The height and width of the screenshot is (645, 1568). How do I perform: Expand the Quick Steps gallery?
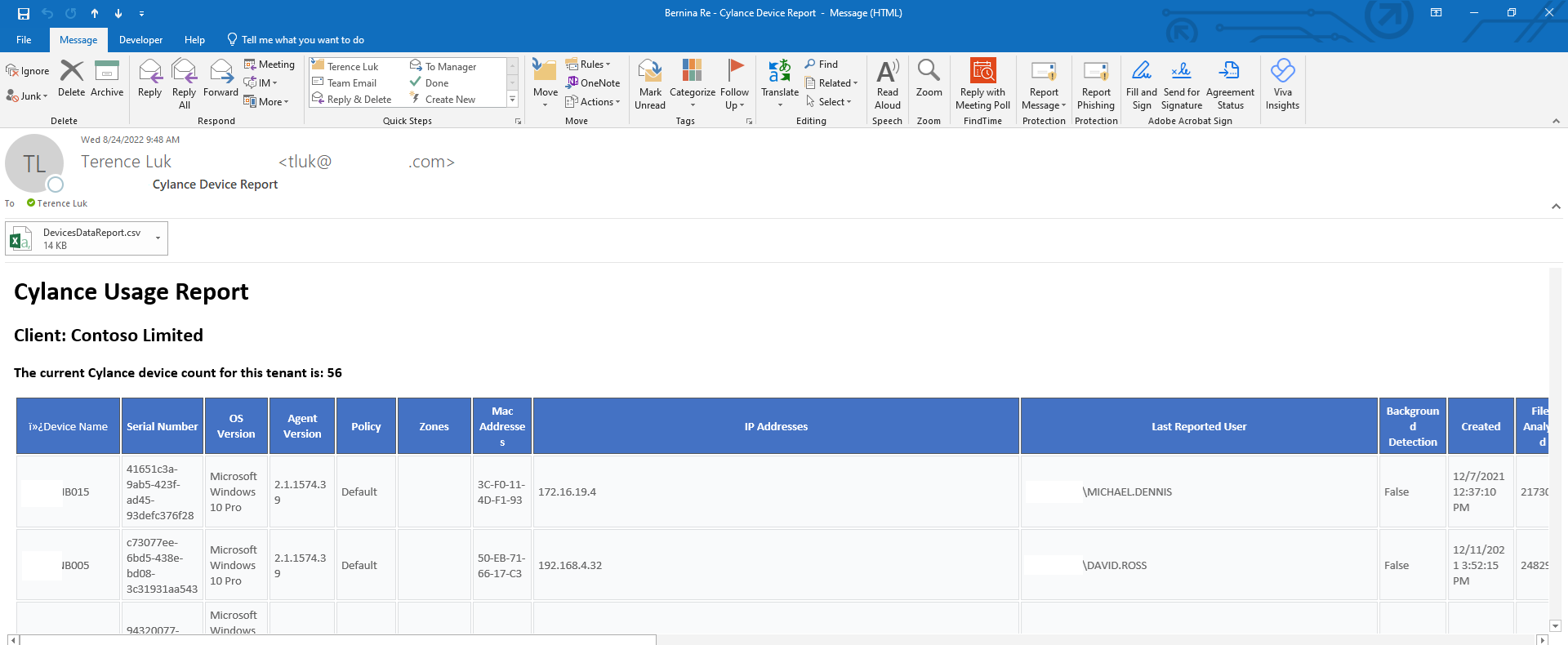coord(513,100)
